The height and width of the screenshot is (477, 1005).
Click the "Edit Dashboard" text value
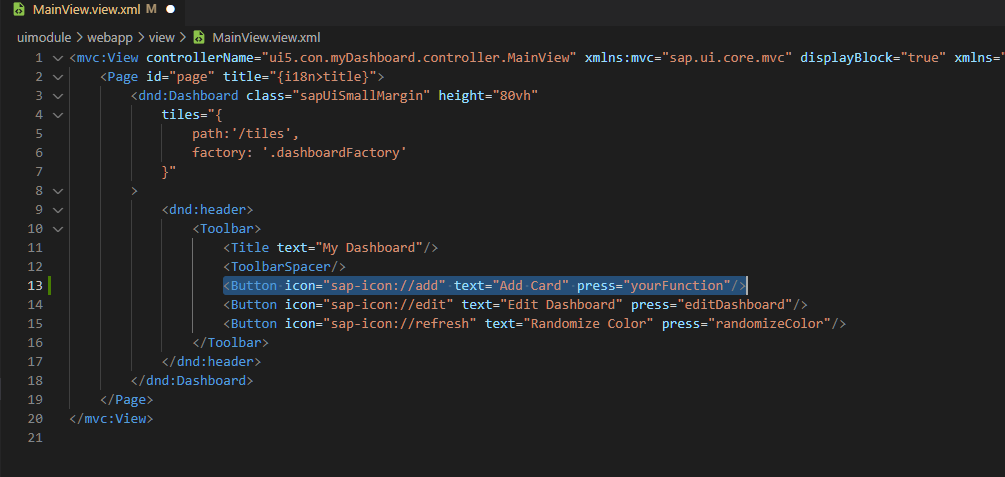561,305
